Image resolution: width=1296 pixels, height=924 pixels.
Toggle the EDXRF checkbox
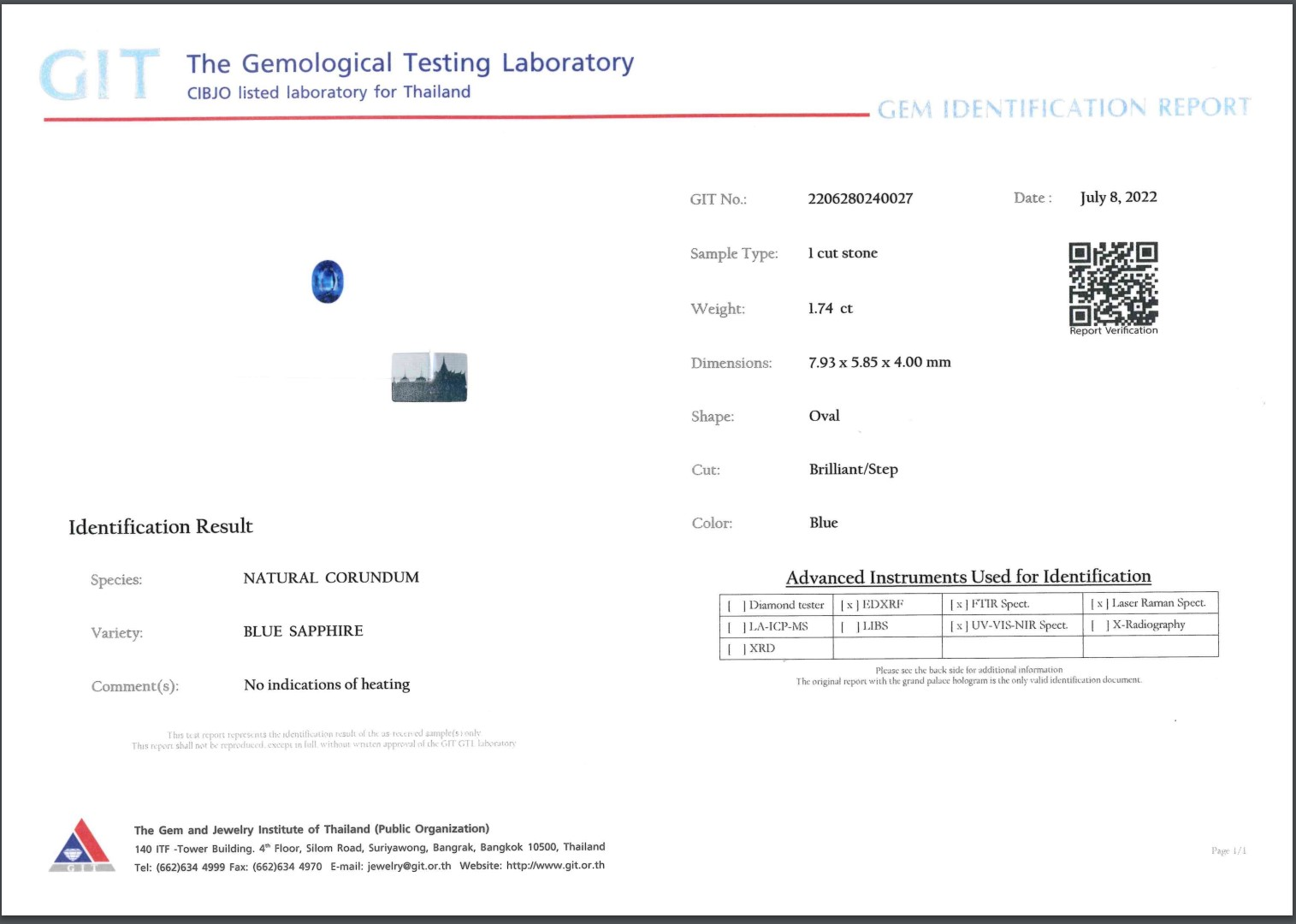pyautogui.click(x=849, y=605)
